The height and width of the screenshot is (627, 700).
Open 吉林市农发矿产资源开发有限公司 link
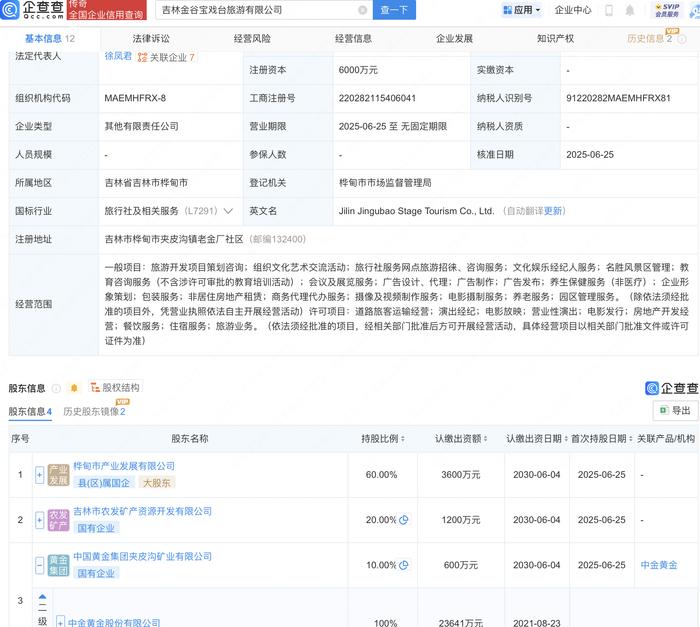[142, 511]
